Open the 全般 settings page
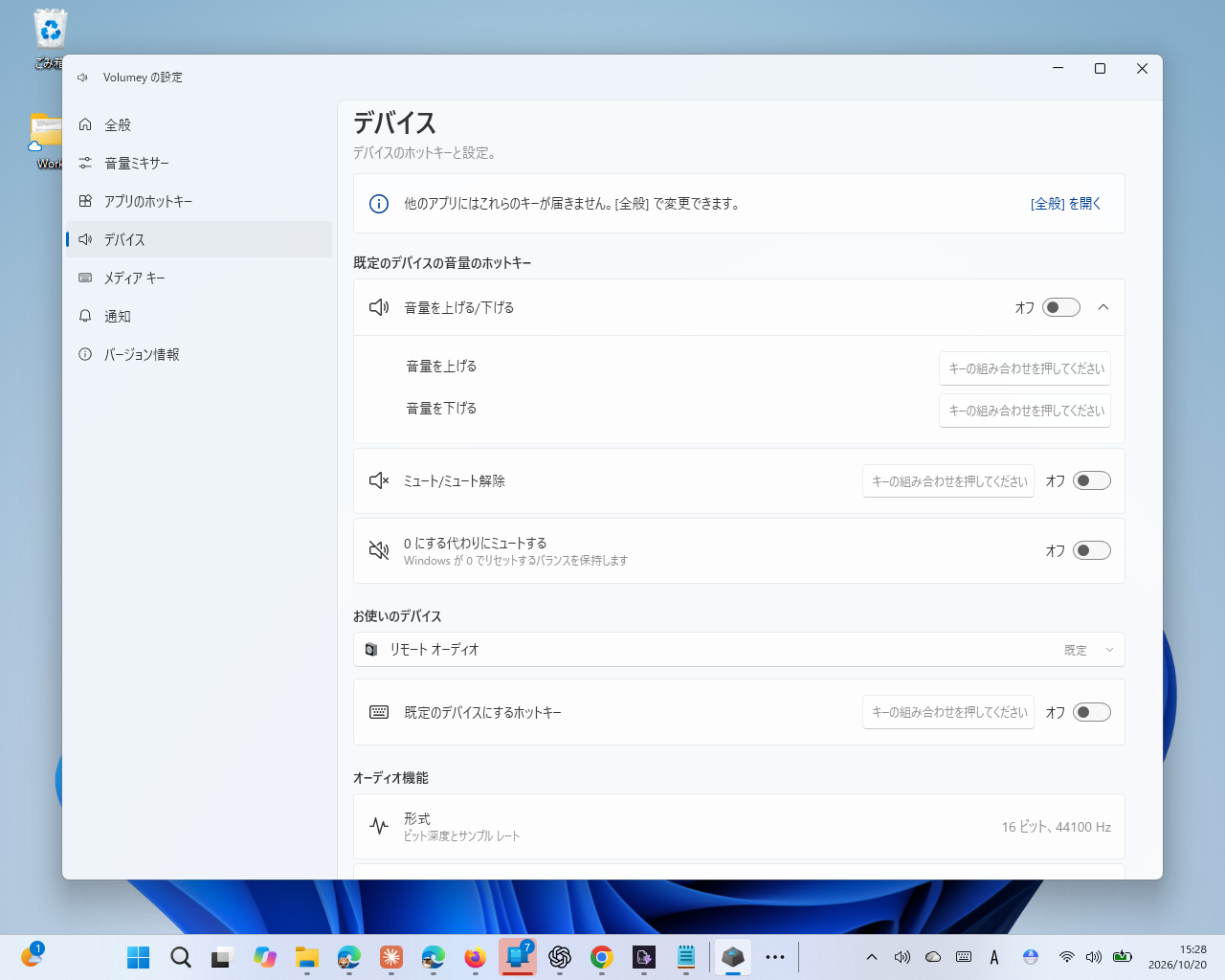Screen dimensions: 1225x980 [x=198, y=124]
